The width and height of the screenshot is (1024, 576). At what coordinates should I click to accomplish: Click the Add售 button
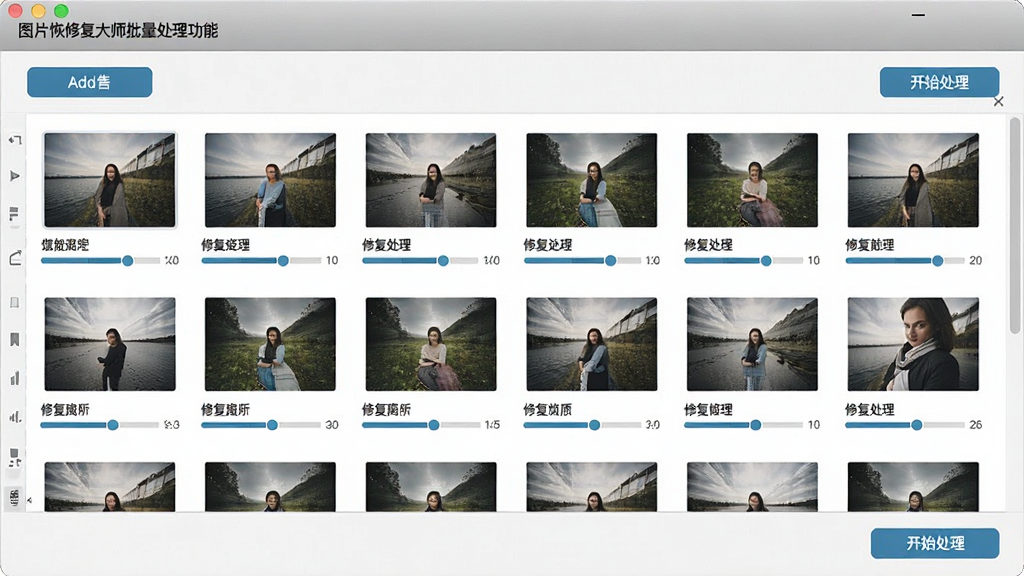[89, 82]
